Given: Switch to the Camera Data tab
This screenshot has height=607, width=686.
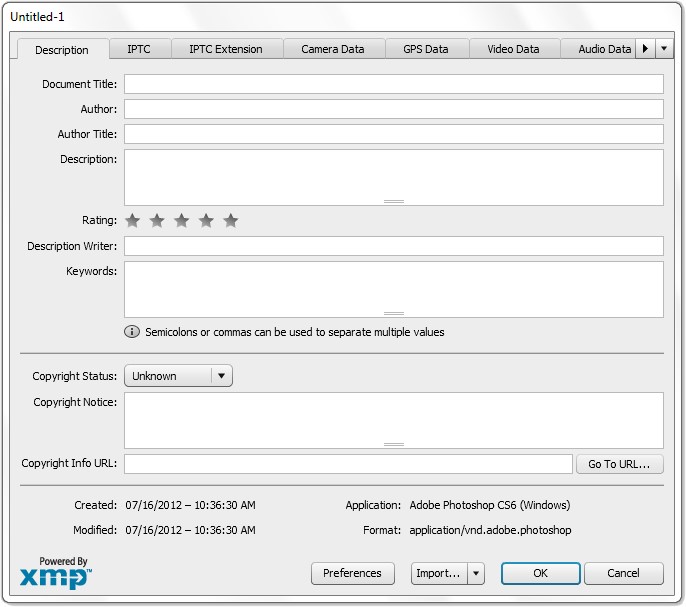Looking at the screenshot, I should coord(333,49).
